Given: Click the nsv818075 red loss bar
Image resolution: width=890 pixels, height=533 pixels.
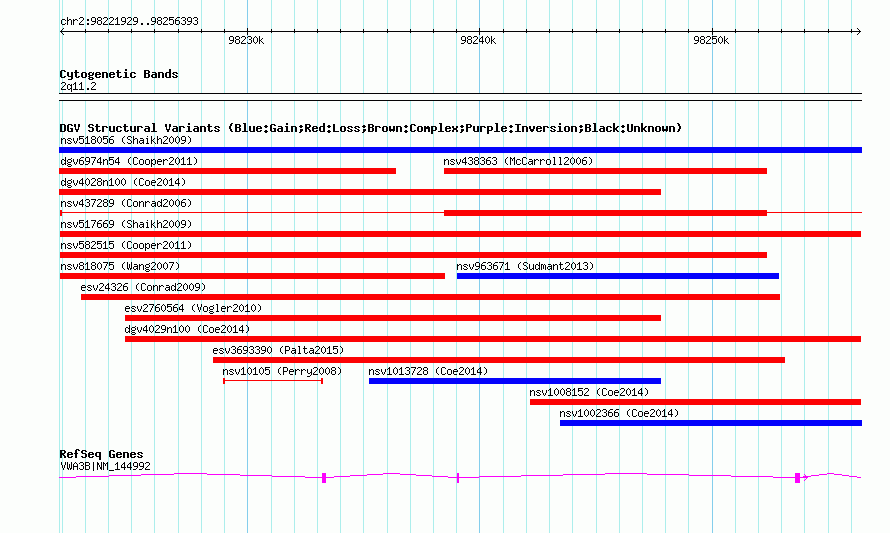Looking at the screenshot, I should (252, 276).
